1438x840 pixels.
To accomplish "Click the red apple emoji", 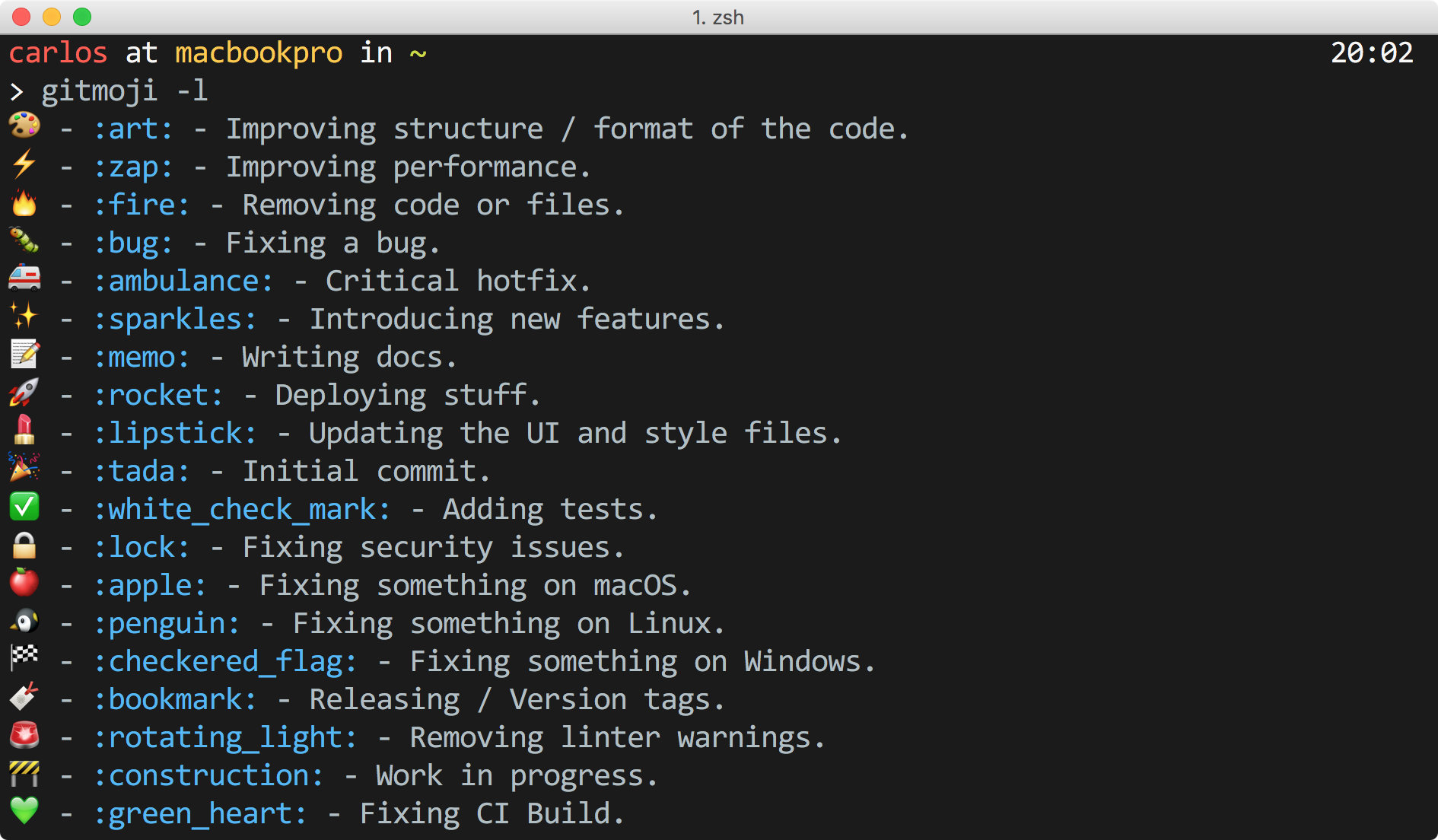I will (x=24, y=583).
